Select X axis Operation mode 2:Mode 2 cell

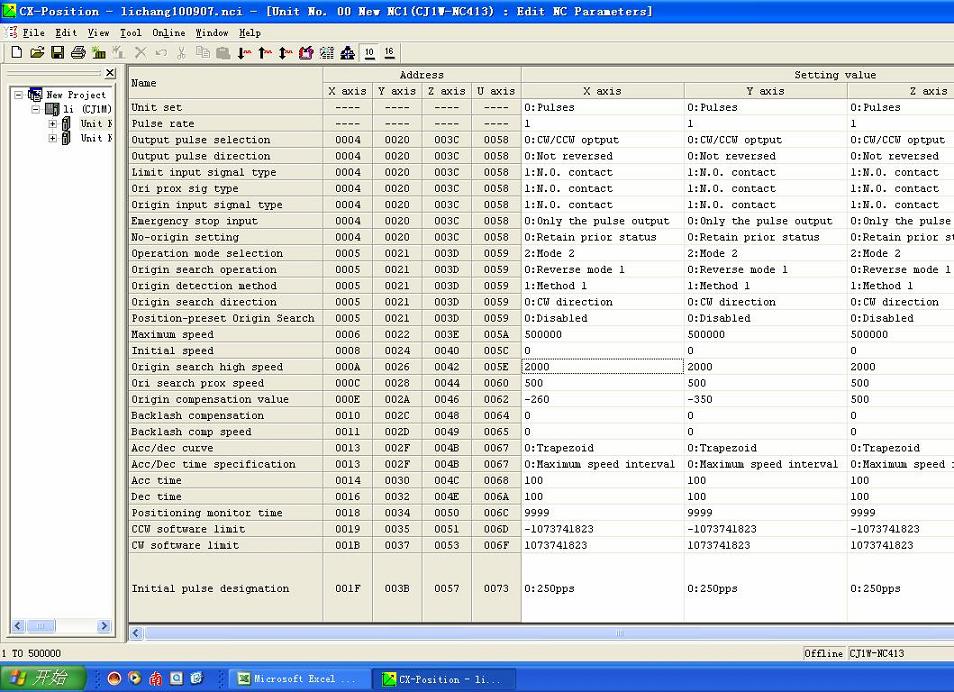point(602,254)
